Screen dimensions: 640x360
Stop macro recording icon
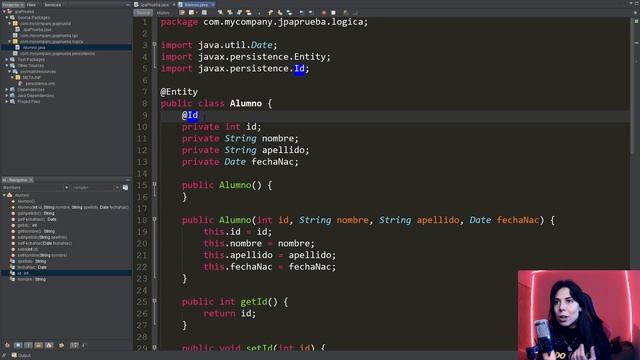[x=333, y=13]
